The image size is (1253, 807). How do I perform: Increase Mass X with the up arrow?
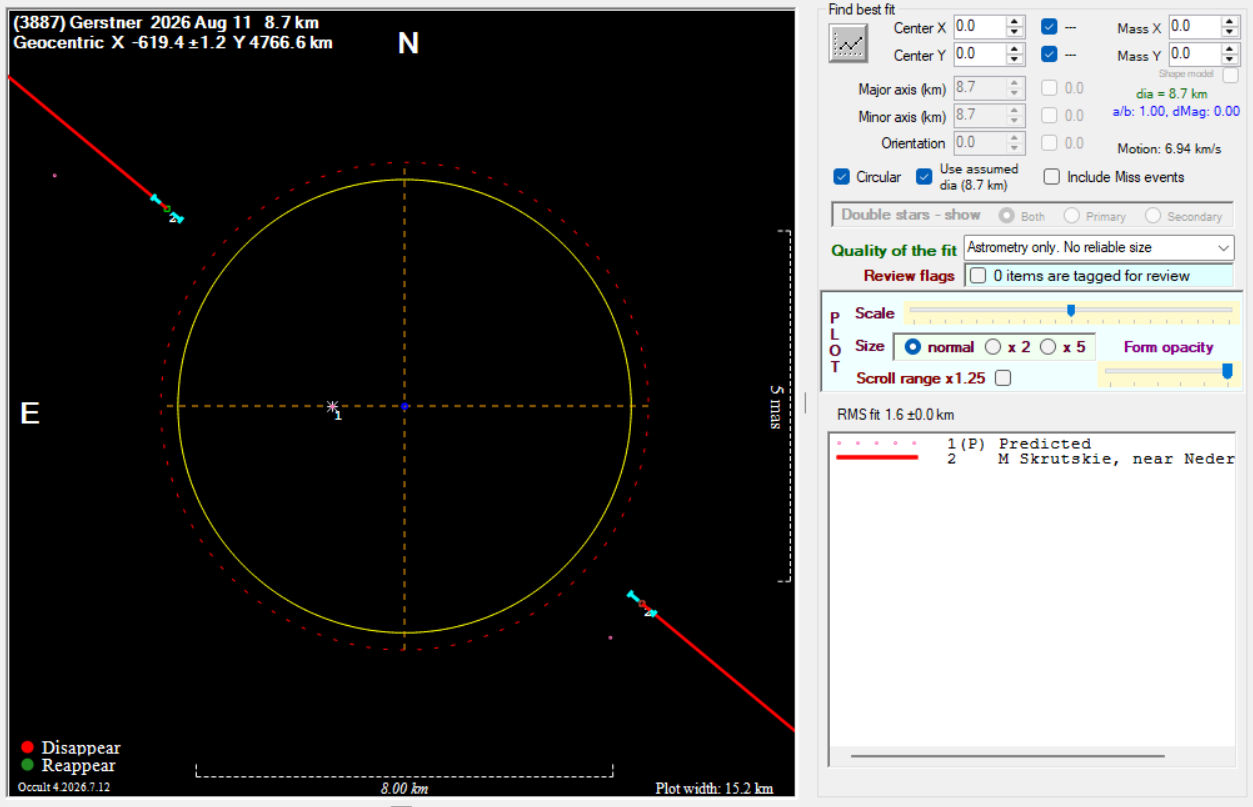click(x=1230, y=21)
